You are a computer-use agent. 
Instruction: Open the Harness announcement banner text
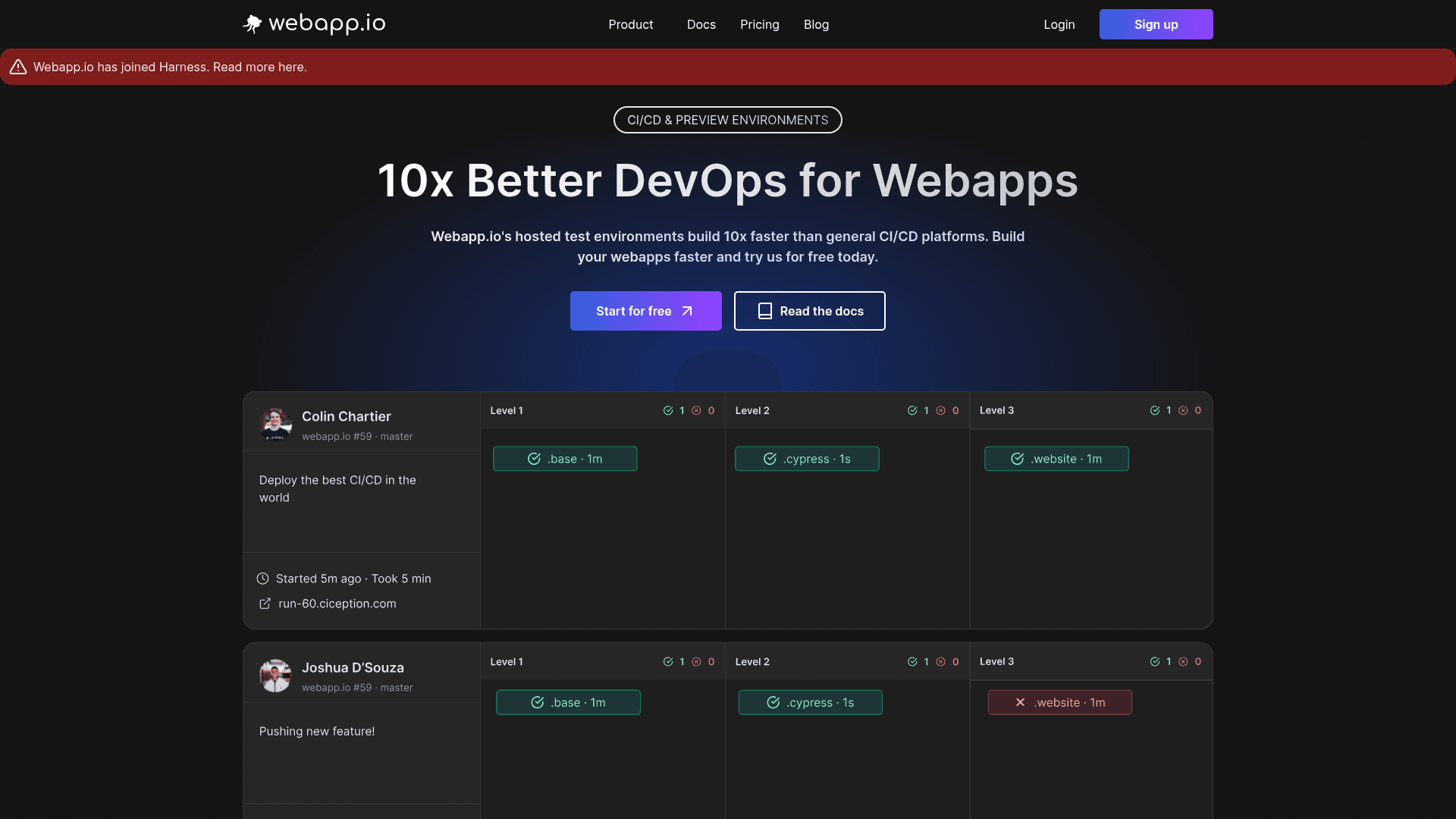(170, 67)
